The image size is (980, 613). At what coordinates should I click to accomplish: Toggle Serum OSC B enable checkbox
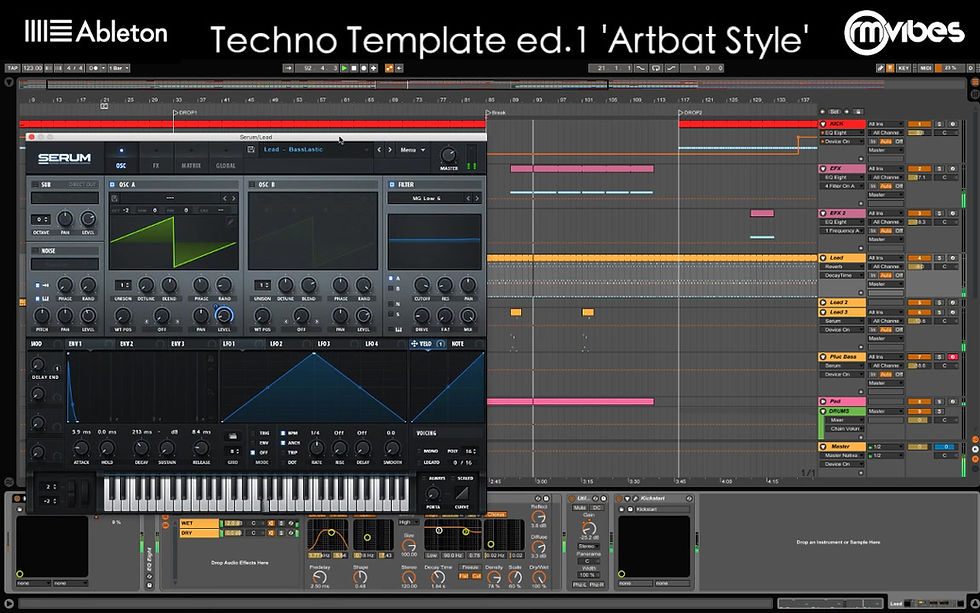click(251, 184)
